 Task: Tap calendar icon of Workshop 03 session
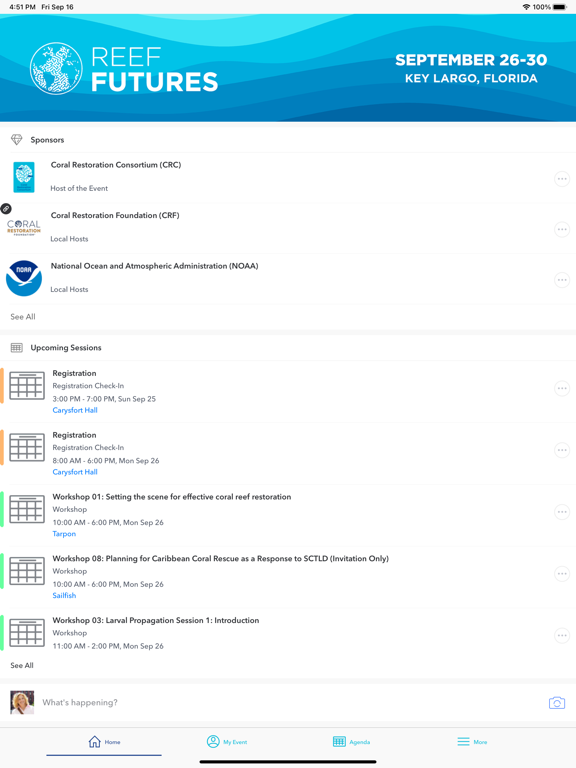pos(27,632)
